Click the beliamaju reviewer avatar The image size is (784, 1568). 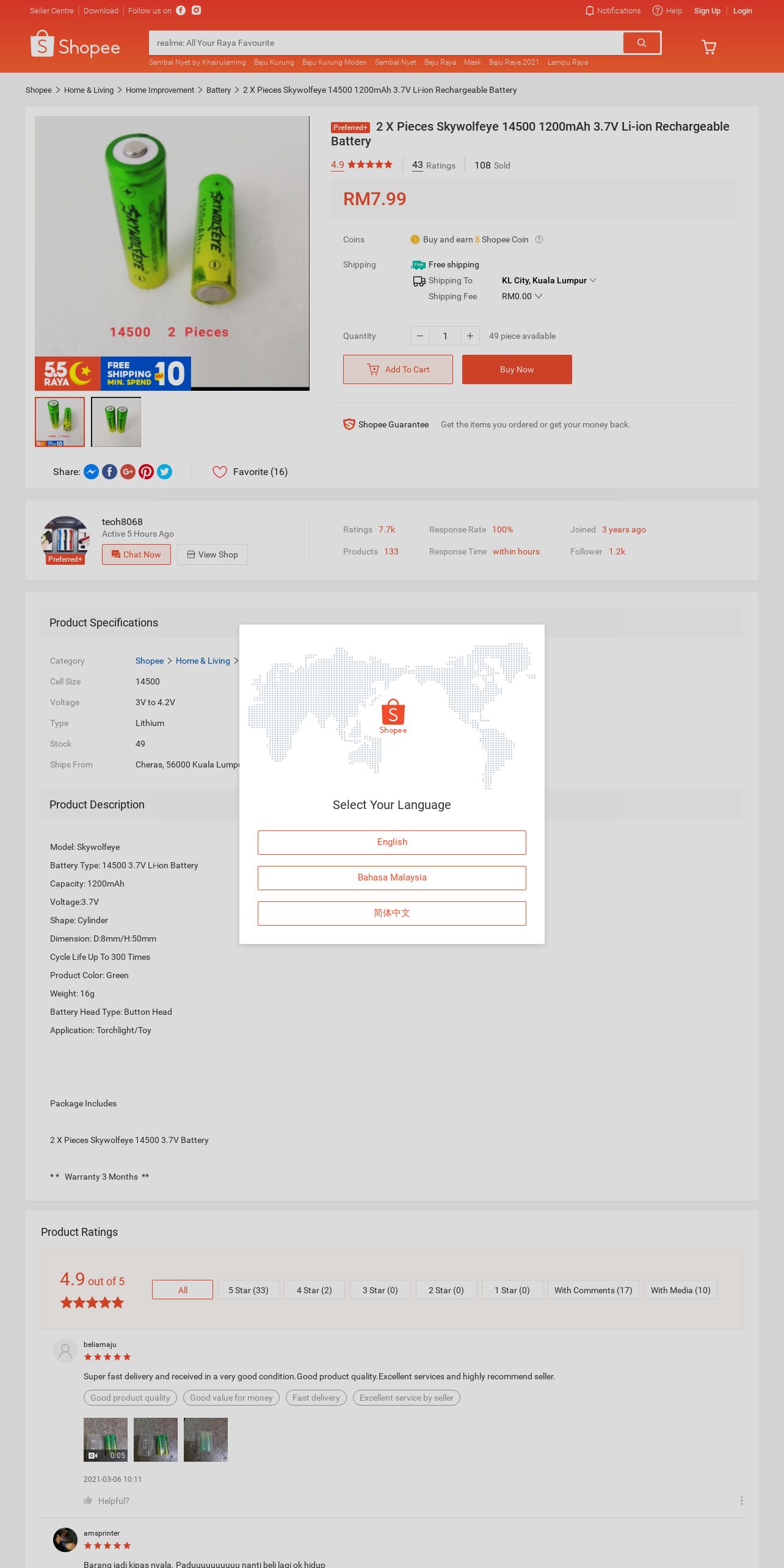tap(65, 1351)
